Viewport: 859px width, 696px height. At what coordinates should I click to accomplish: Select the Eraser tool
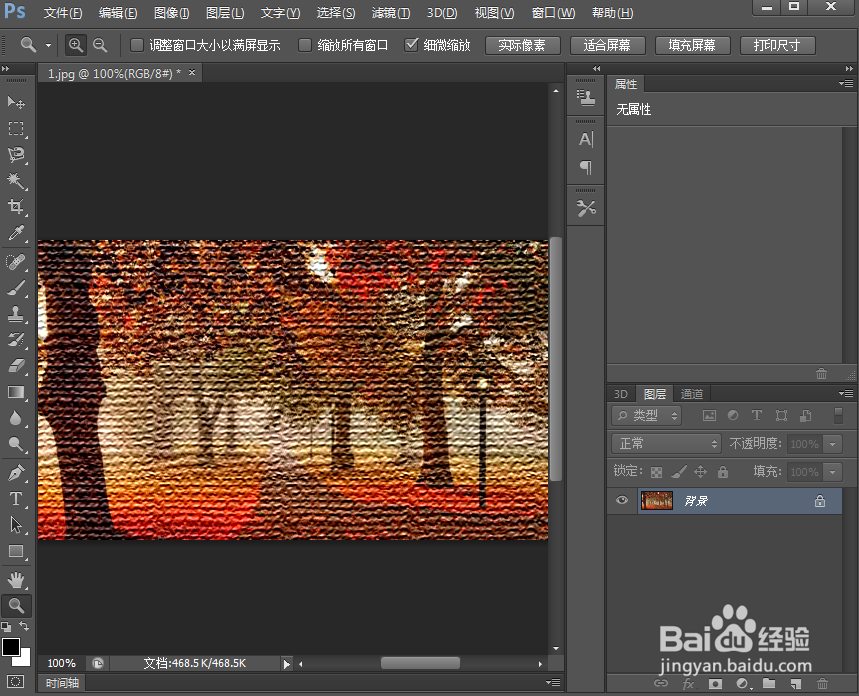[x=16, y=366]
